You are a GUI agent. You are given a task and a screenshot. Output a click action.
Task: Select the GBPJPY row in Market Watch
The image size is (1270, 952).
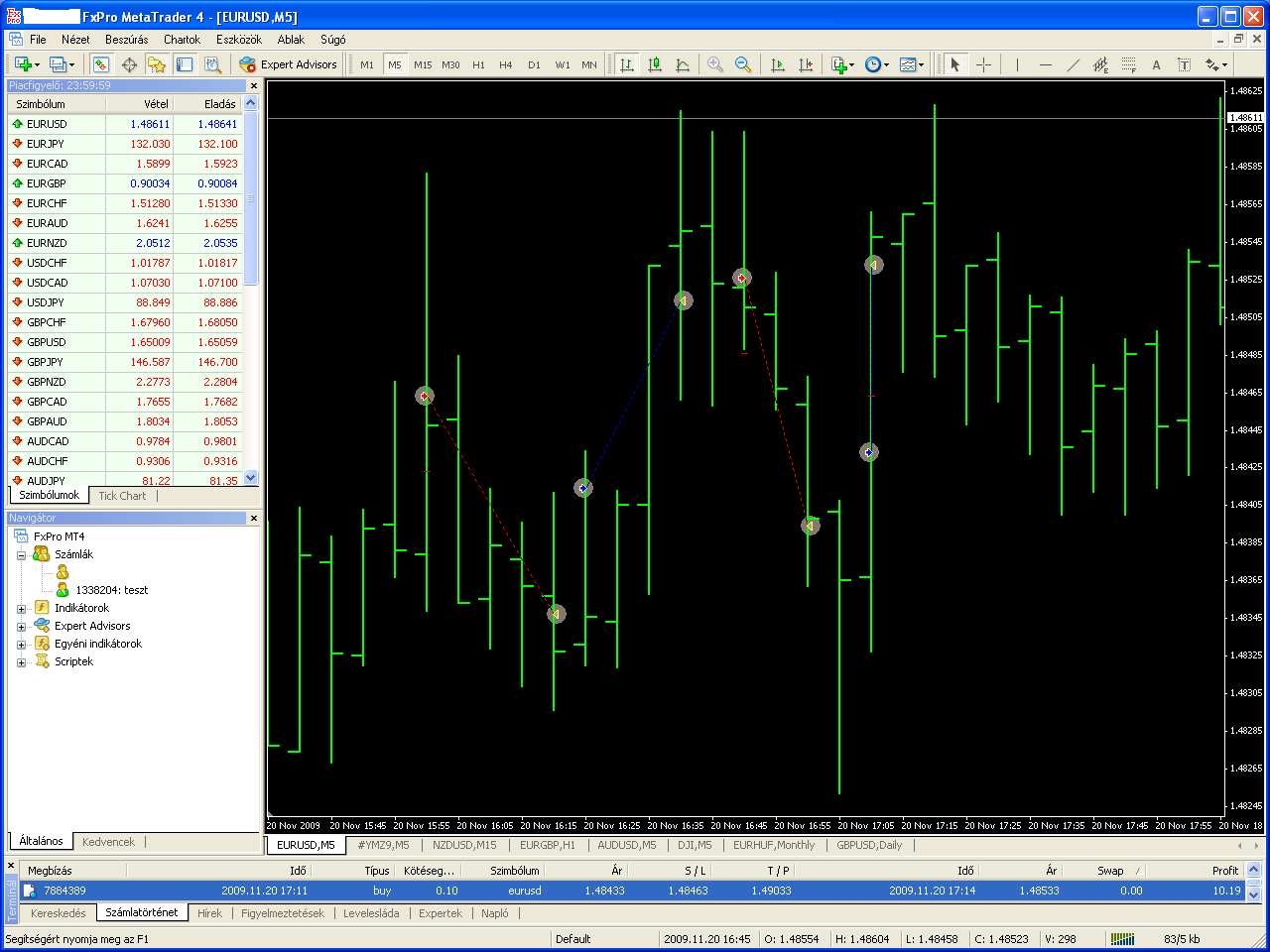pyautogui.click(x=125, y=362)
